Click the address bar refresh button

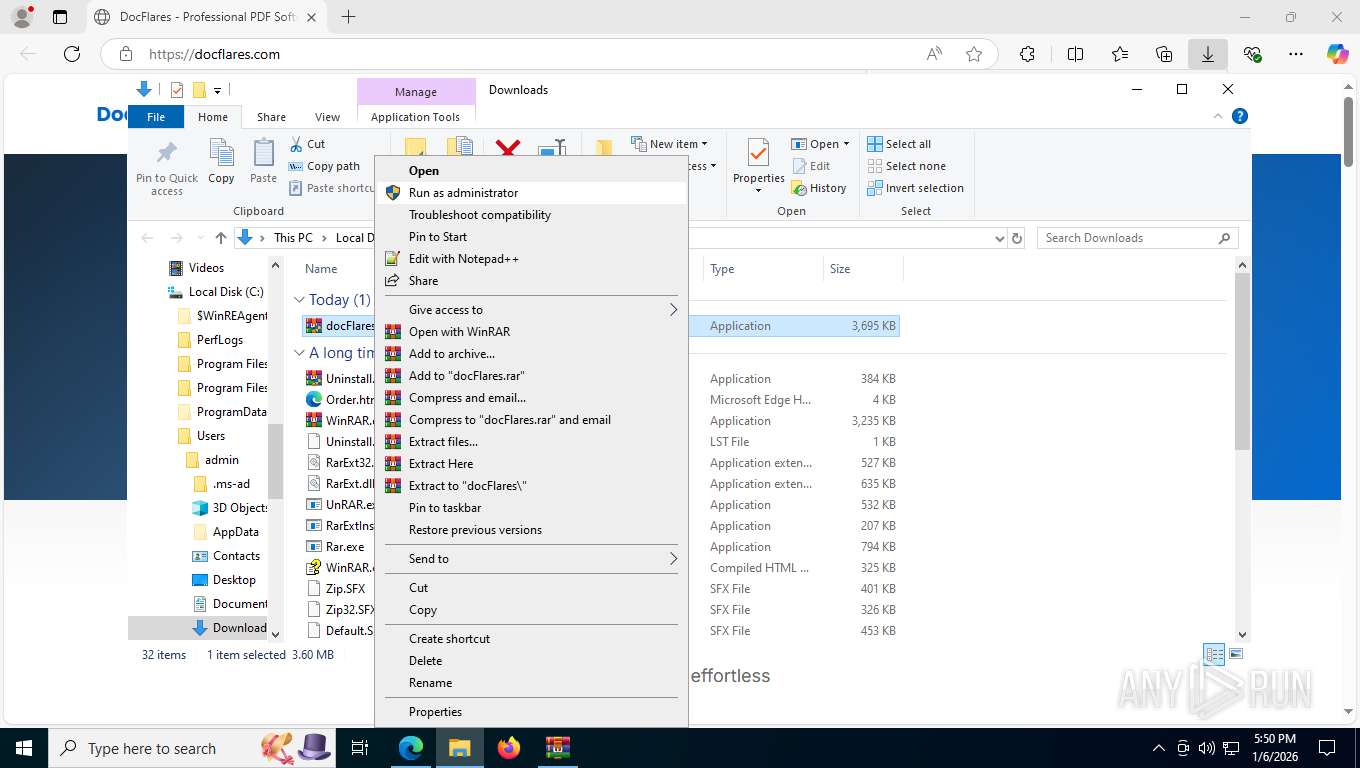(x=1017, y=238)
